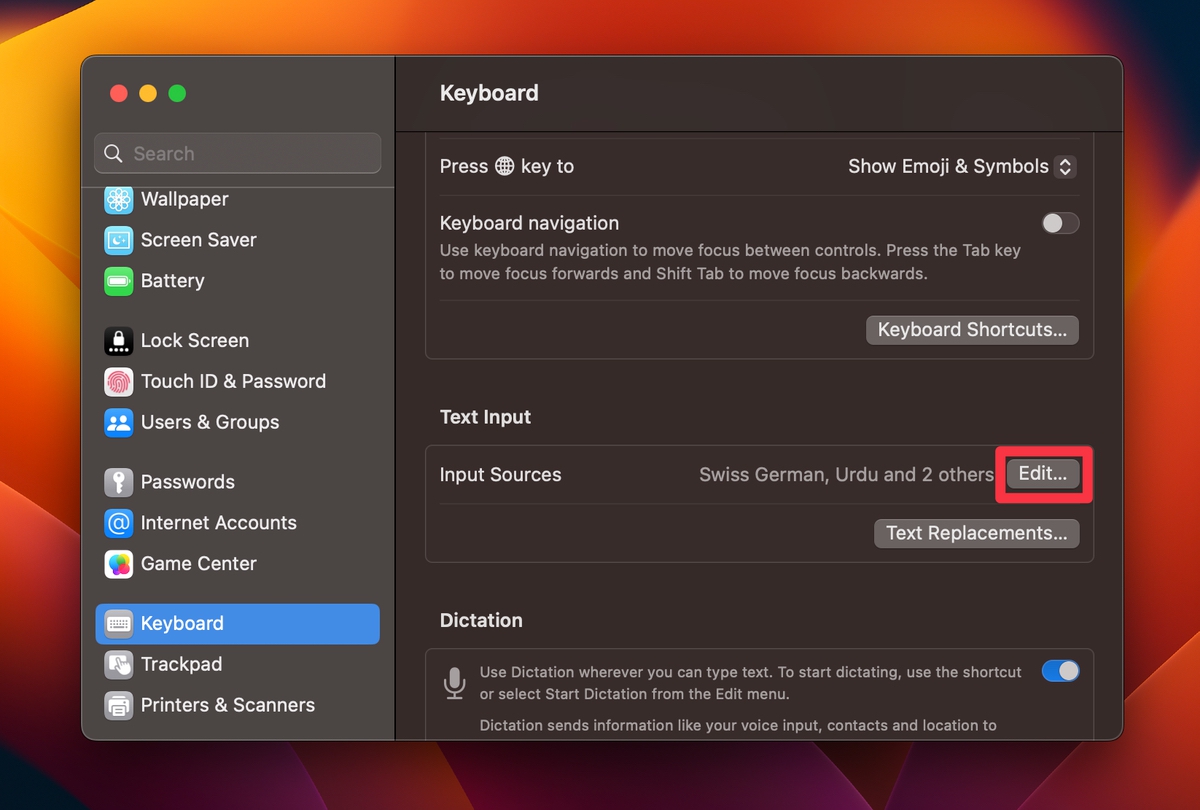This screenshot has width=1200, height=810.
Task: Select the Screen Saver icon in sidebar
Action: point(118,240)
